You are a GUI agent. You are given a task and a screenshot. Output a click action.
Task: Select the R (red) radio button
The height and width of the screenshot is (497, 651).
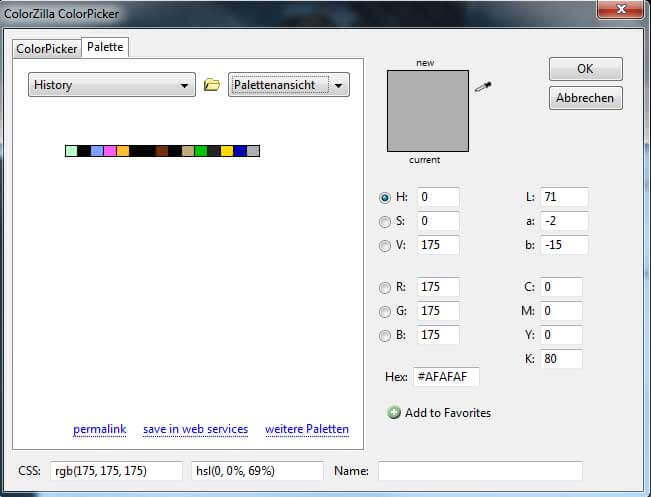coord(385,287)
